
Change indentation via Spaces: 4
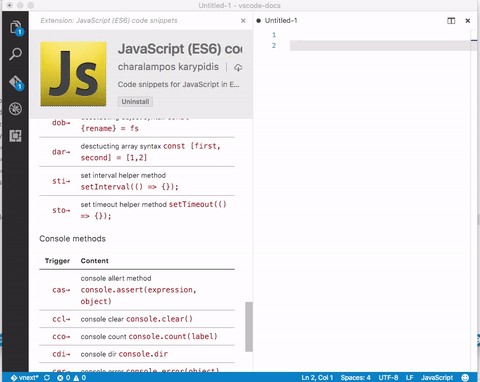[355, 377]
